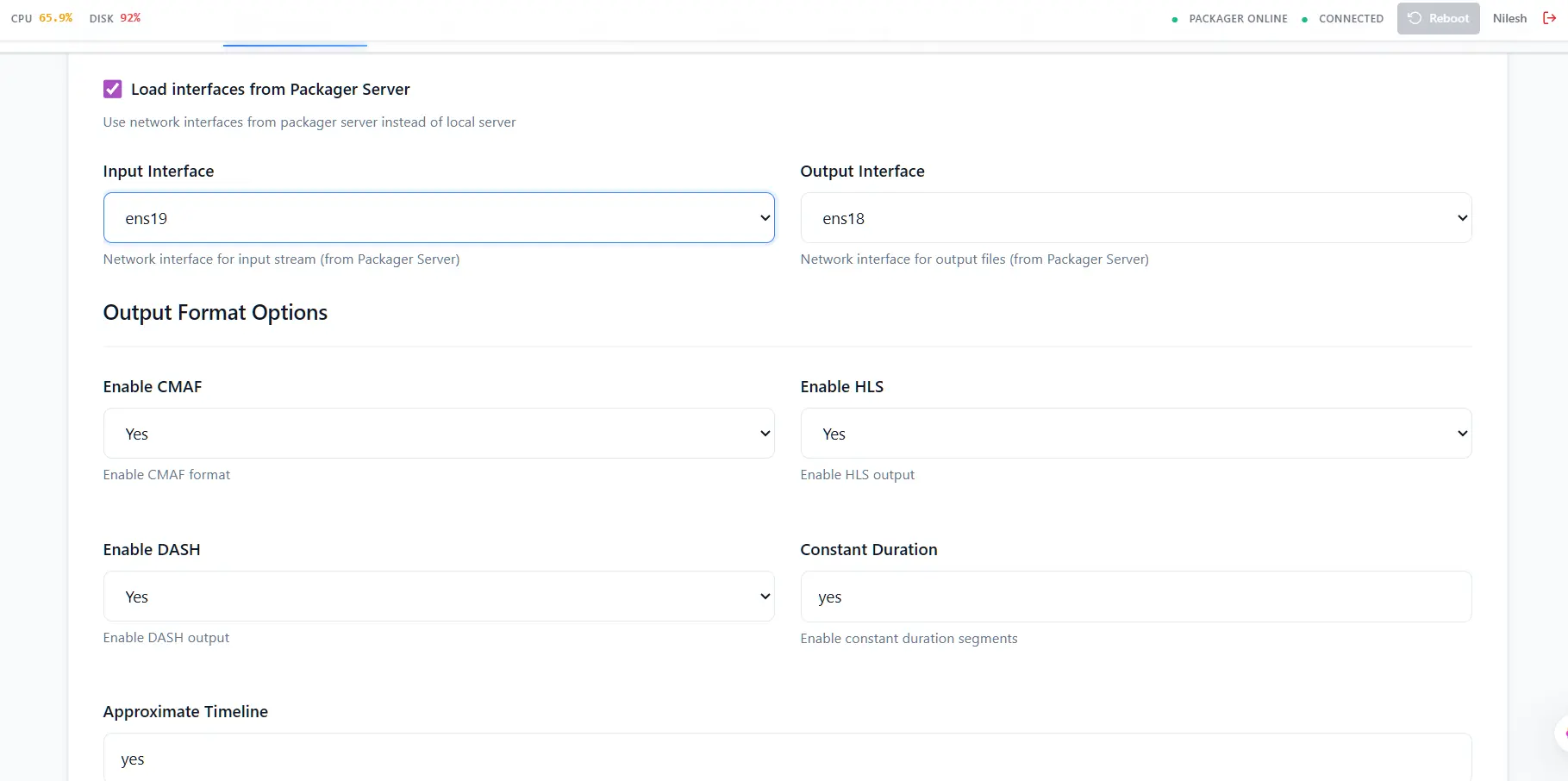Screen dimensions: 1568x781
Task: Open the Output Interface dropdown
Action: pyautogui.click(x=1135, y=217)
